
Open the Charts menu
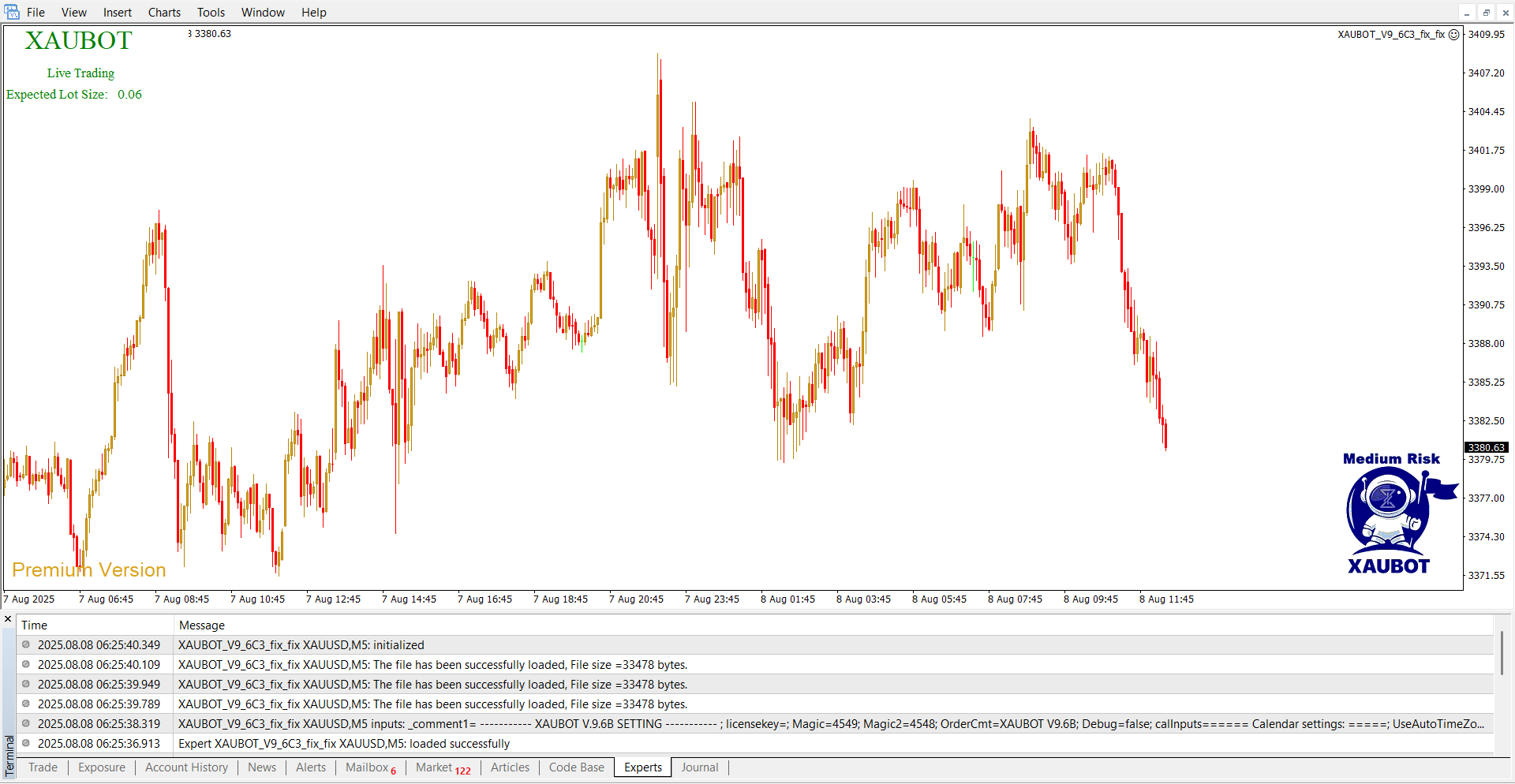pyautogui.click(x=164, y=13)
